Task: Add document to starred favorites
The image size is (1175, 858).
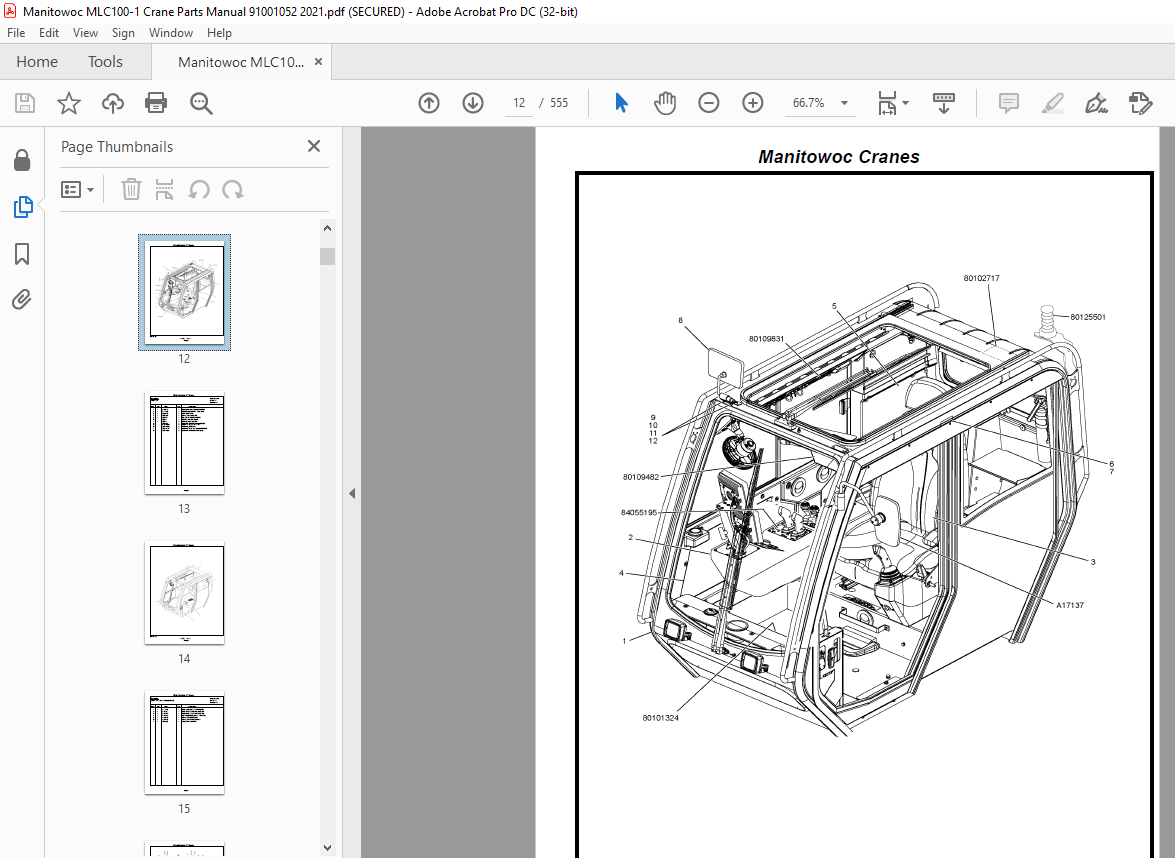Action: 69,103
